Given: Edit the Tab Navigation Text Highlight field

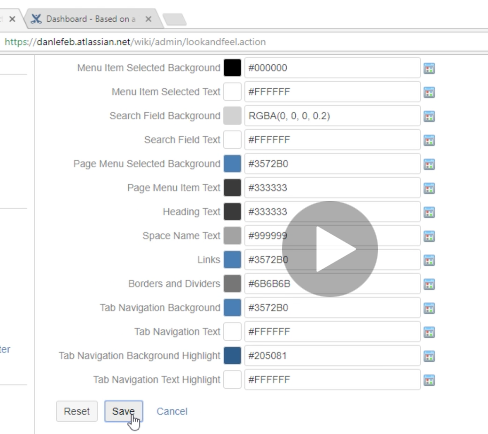Looking at the screenshot, I should coord(332,380).
